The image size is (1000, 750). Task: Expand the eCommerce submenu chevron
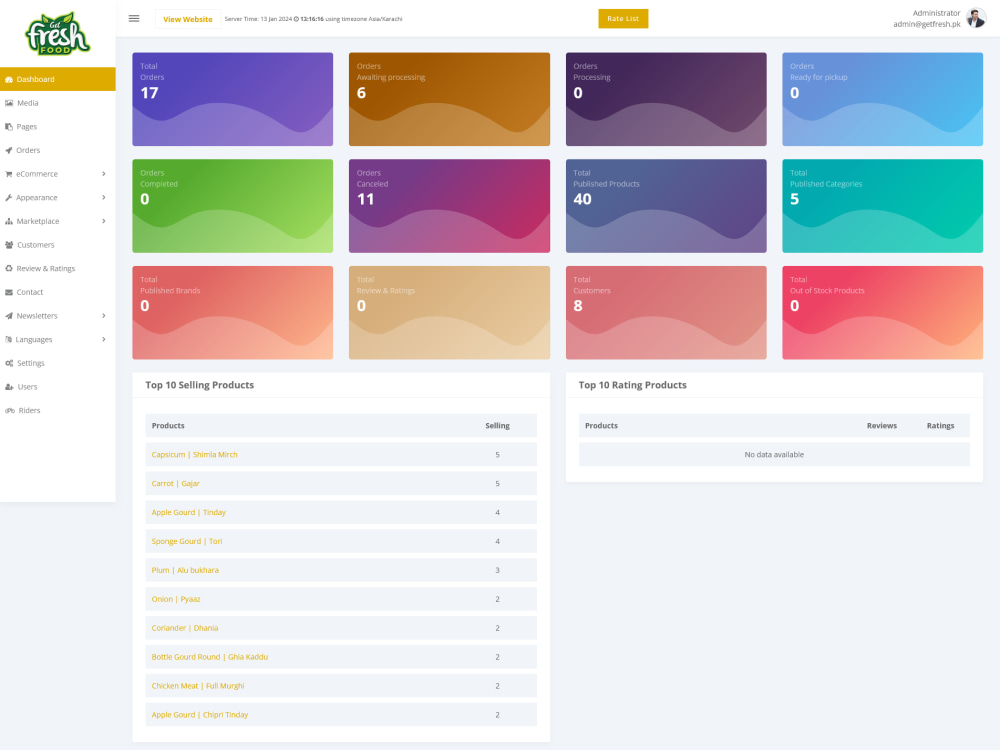coord(103,174)
